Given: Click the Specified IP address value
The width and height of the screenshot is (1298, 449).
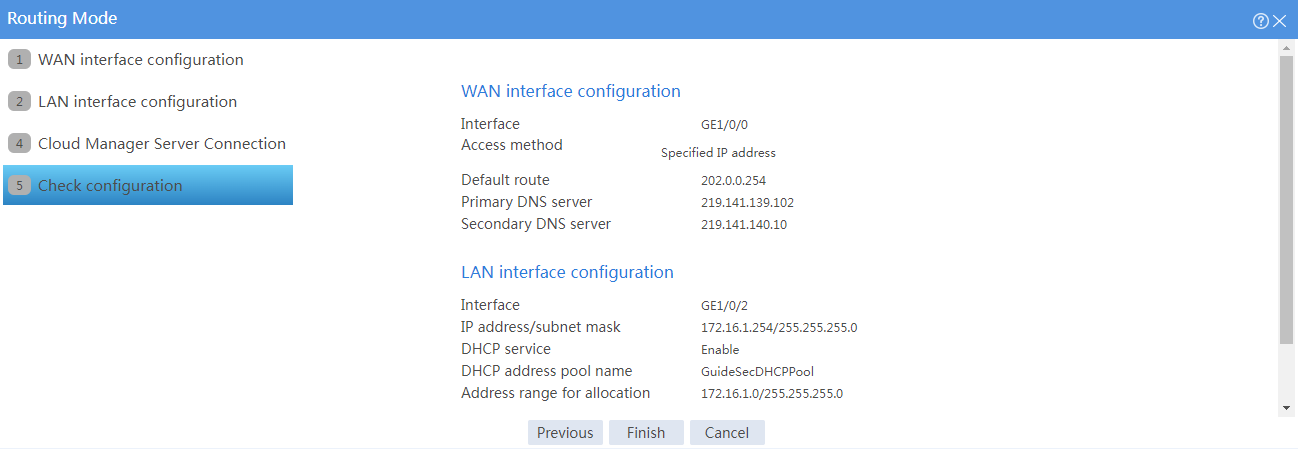Looking at the screenshot, I should [718, 153].
